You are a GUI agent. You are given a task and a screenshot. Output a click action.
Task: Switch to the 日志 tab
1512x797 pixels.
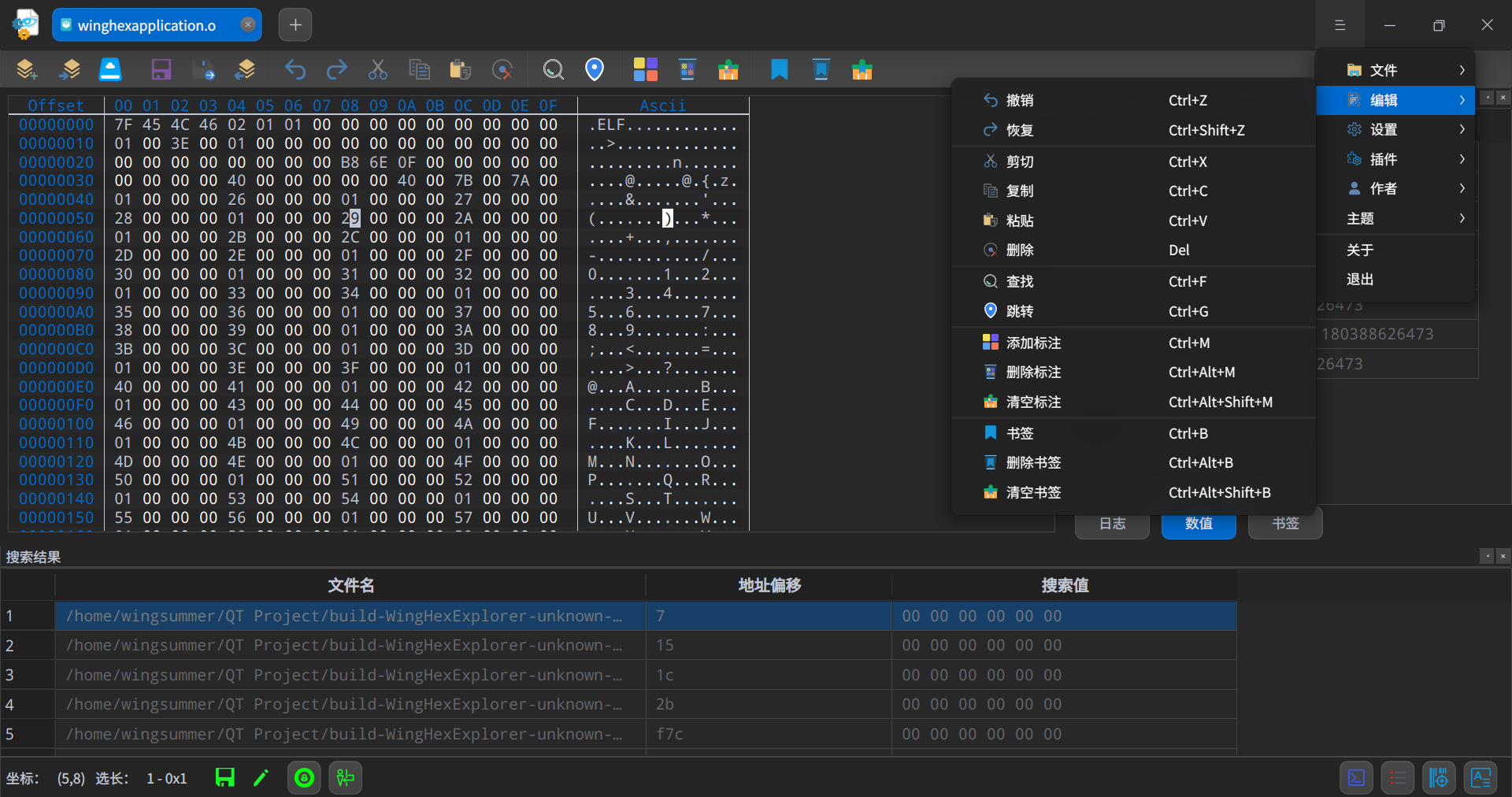(x=1111, y=523)
